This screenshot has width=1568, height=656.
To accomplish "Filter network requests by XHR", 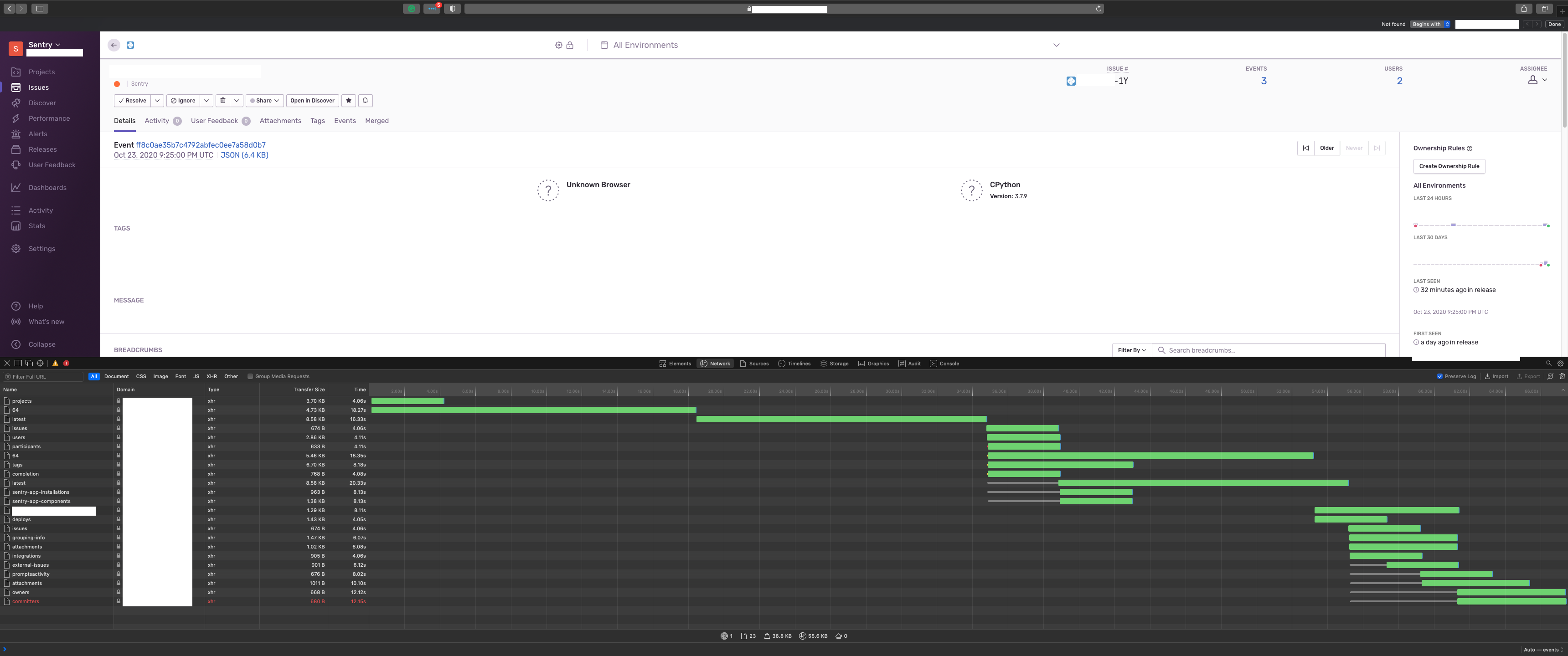I will point(212,376).
